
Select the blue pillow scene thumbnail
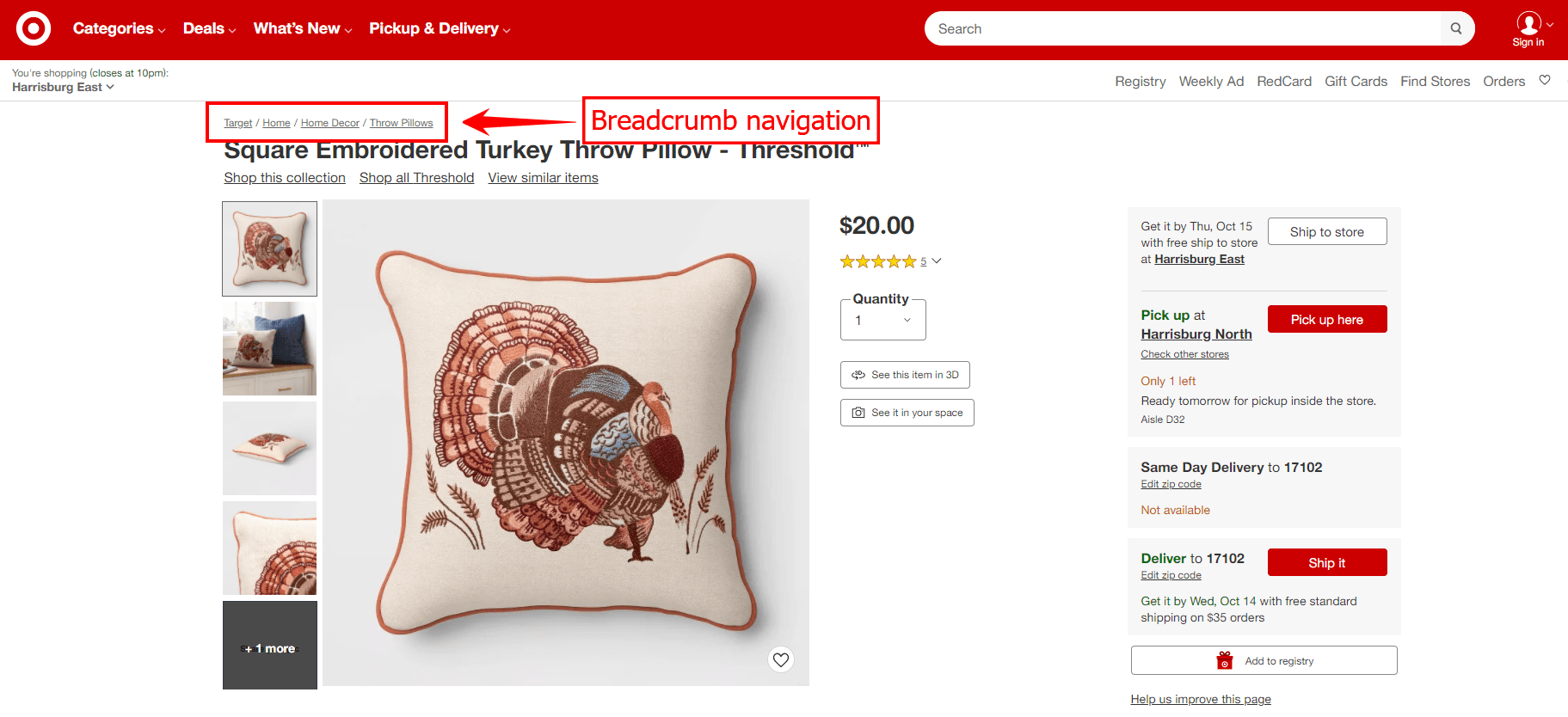click(x=269, y=348)
